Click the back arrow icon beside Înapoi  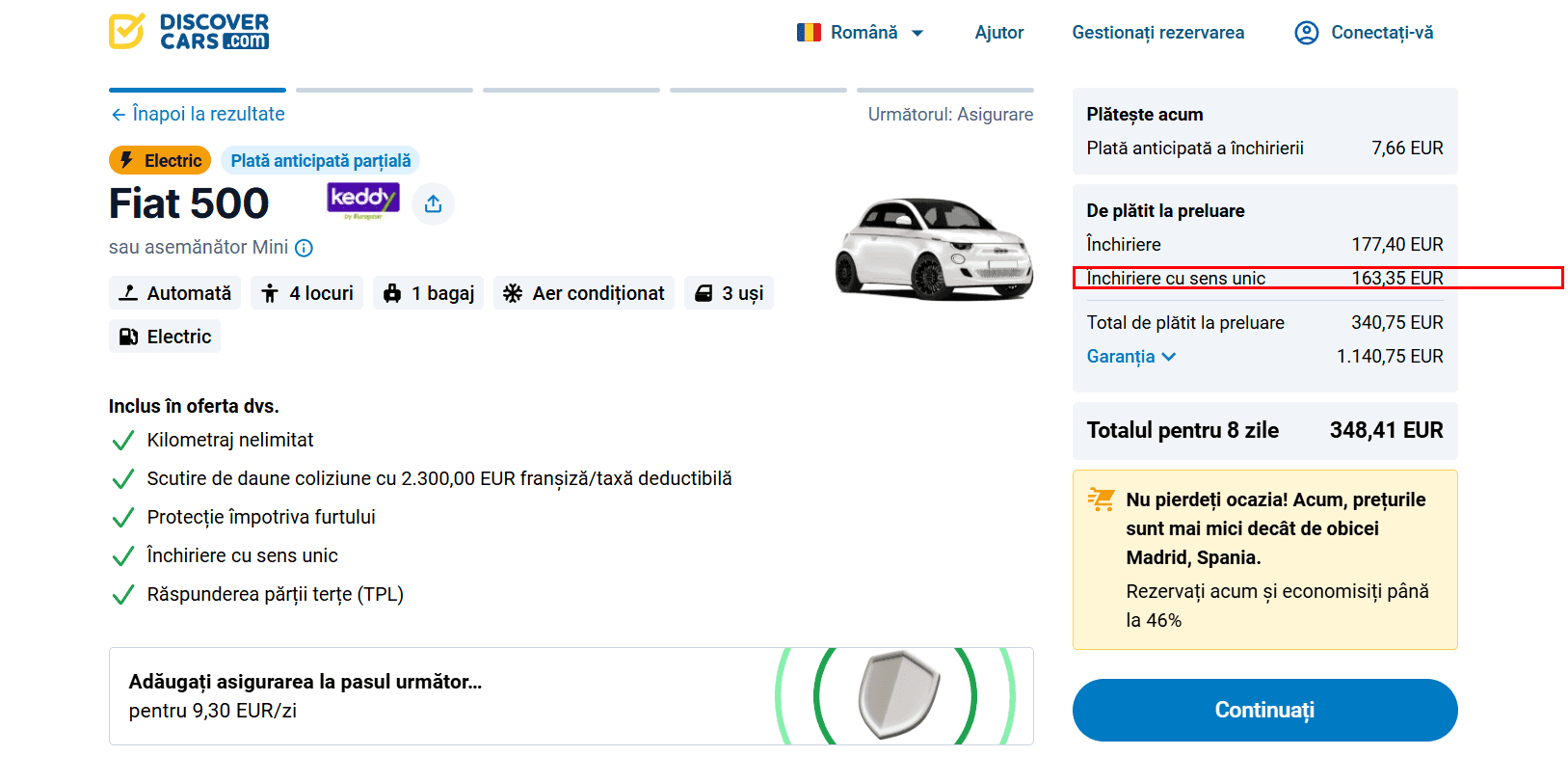(x=119, y=115)
